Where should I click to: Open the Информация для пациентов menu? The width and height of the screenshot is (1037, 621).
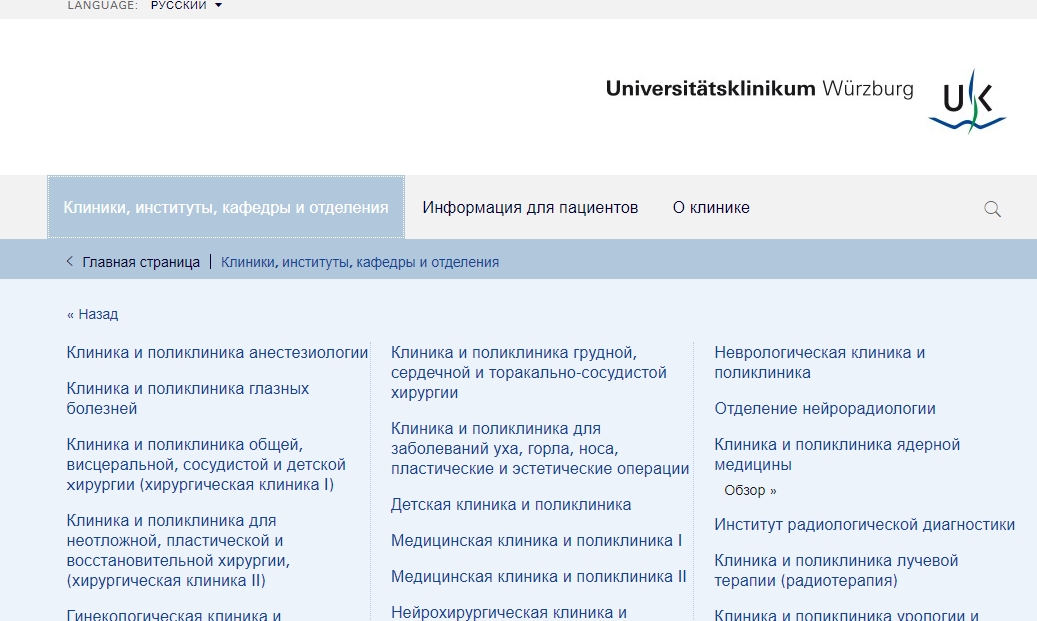[530, 208]
